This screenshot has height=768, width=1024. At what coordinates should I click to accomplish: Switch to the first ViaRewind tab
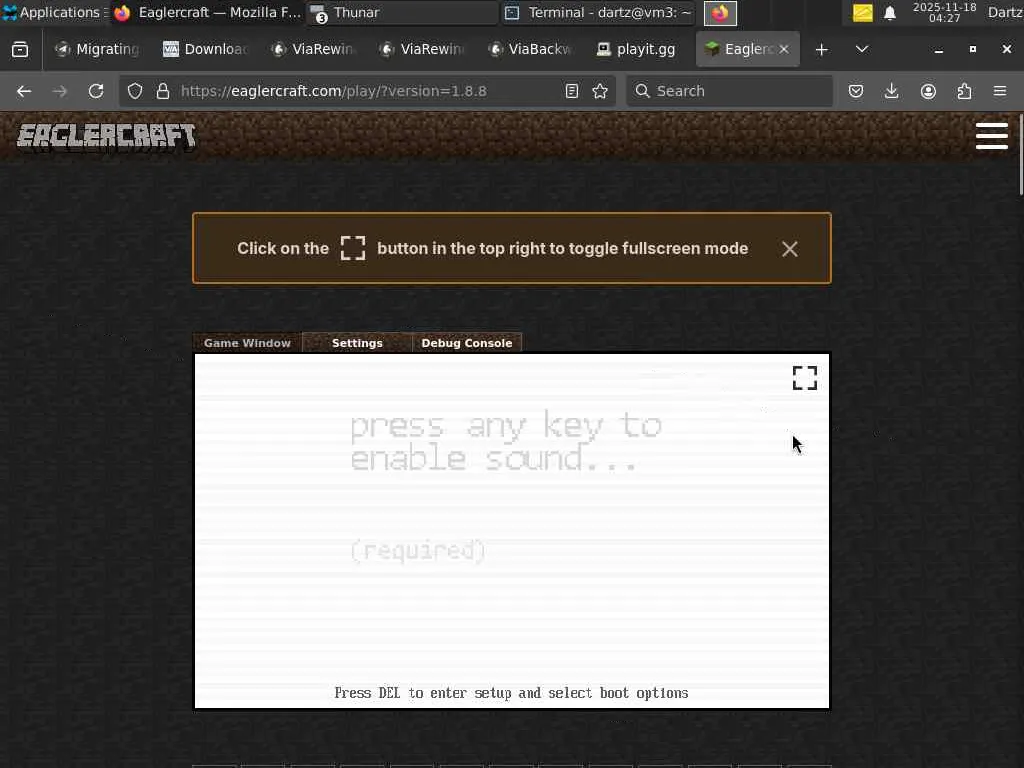click(x=313, y=49)
